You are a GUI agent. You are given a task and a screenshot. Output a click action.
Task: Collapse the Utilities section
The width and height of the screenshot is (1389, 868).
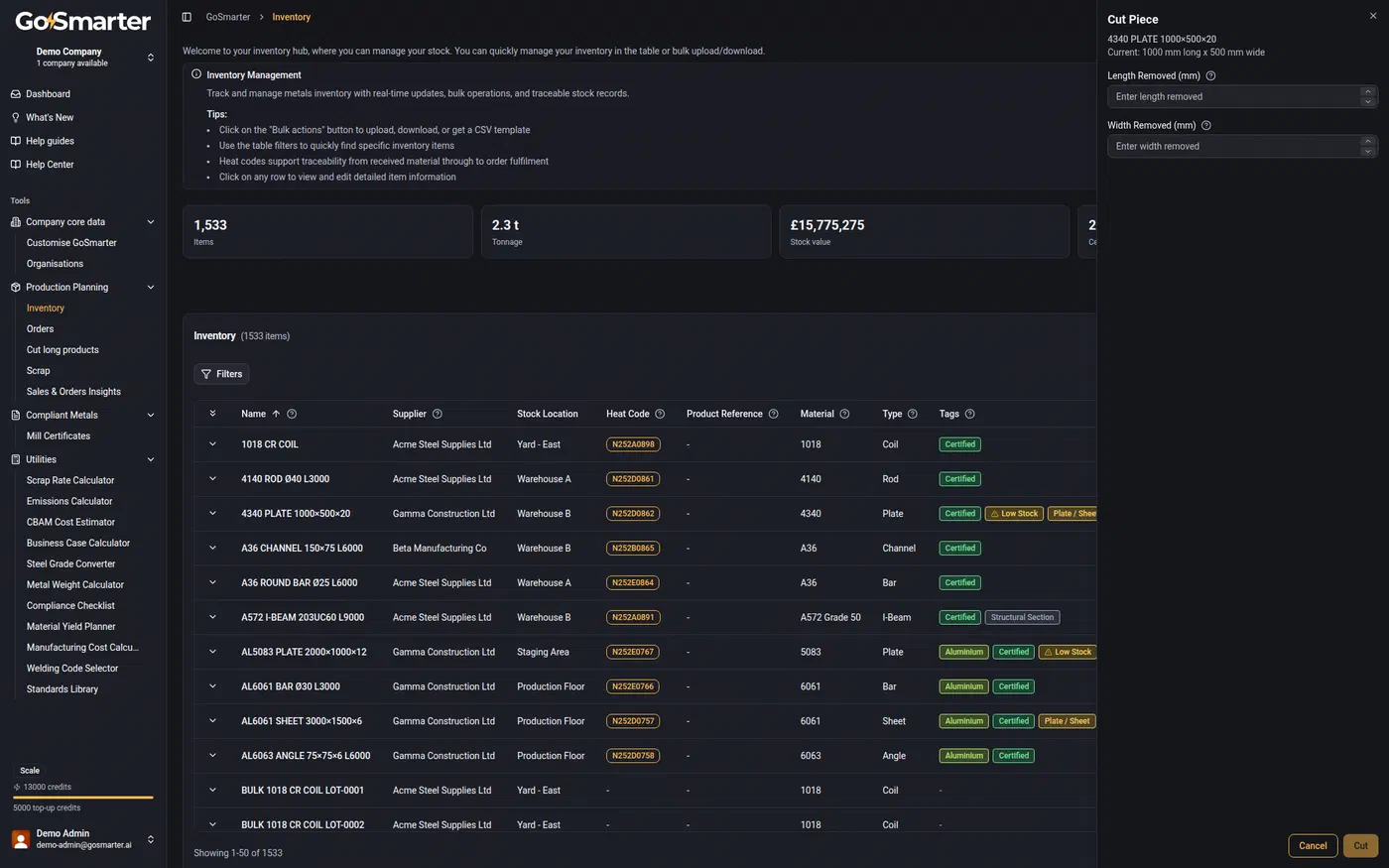tap(151, 459)
